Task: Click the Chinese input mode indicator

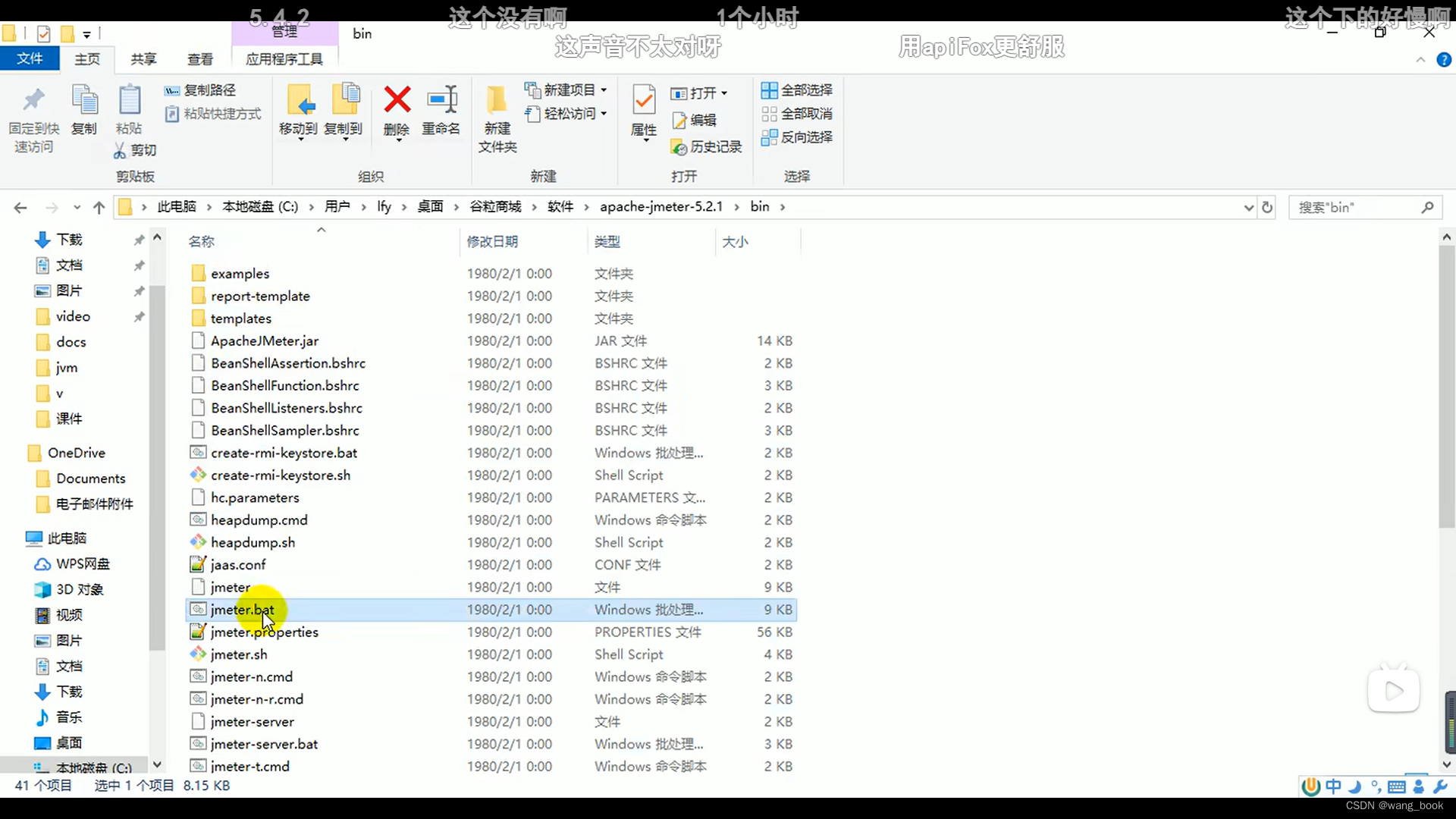Action: tap(1334, 786)
